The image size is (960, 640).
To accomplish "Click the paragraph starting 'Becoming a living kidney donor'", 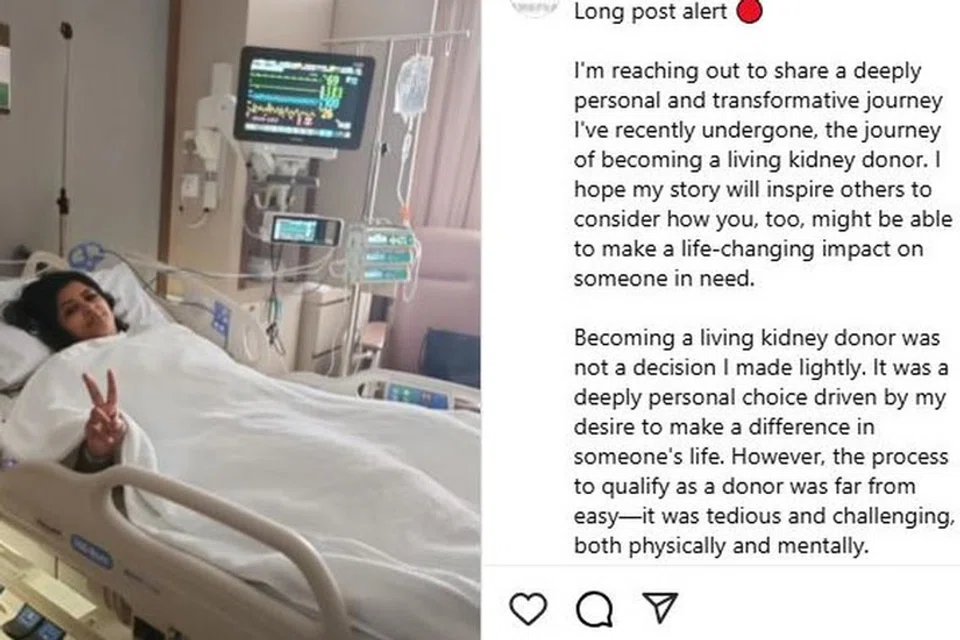I will tap(763, 442).
